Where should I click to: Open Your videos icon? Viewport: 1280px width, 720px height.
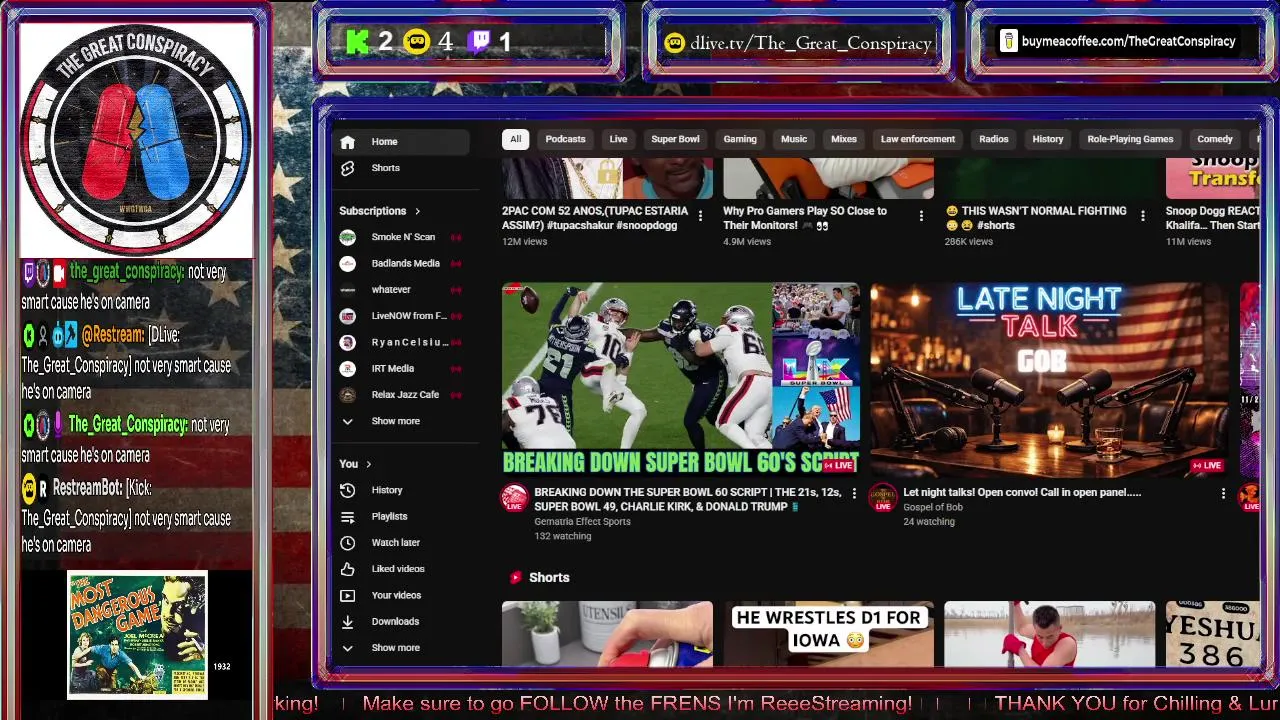[x=347, y=595]
